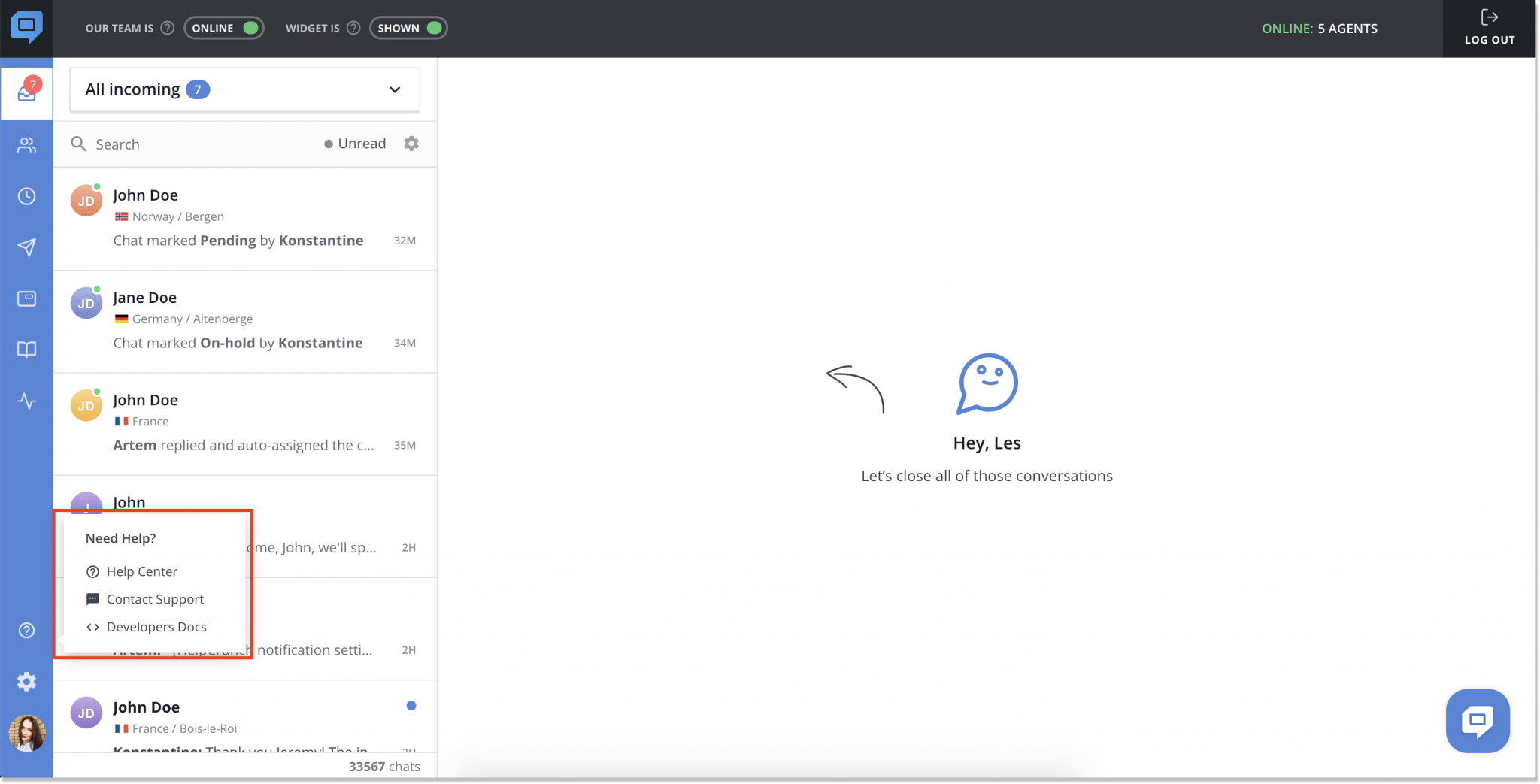Open the Chat Widget settings icon

tap(26, 298)
